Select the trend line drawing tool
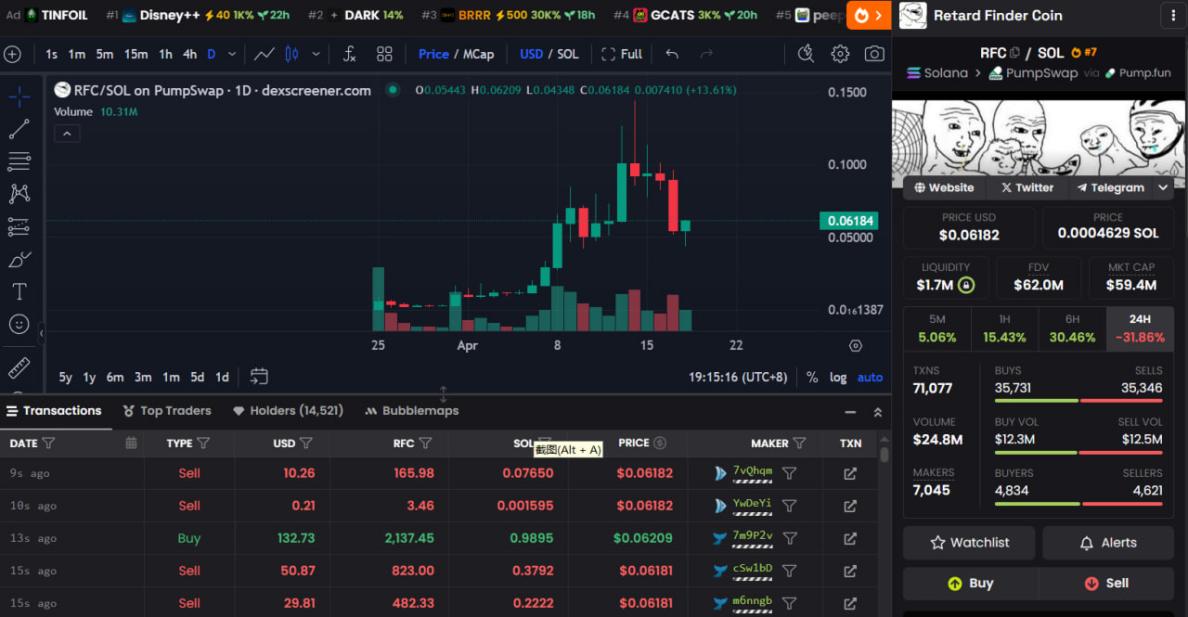This screenshot has width=1188, height=617. (x=21, y=128)
